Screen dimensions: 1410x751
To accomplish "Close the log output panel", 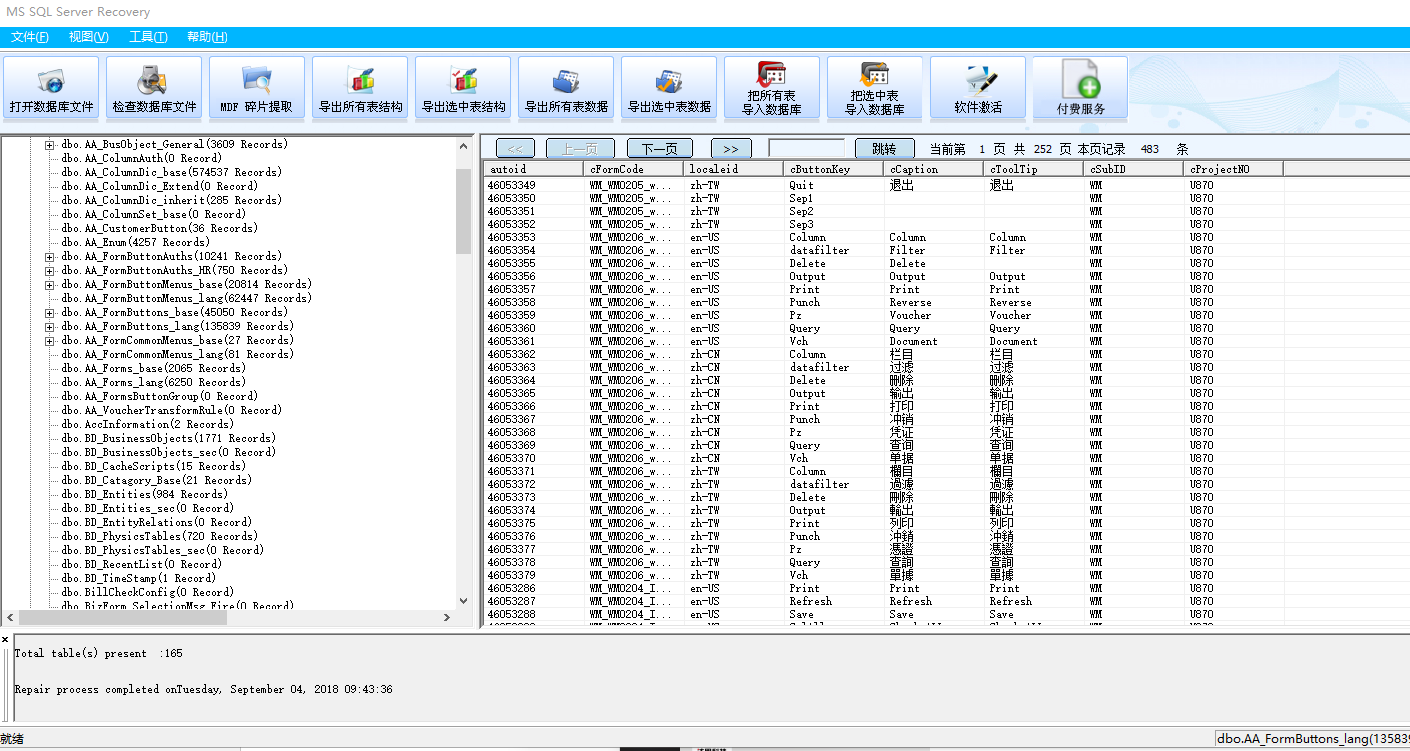I will (5, 639).
